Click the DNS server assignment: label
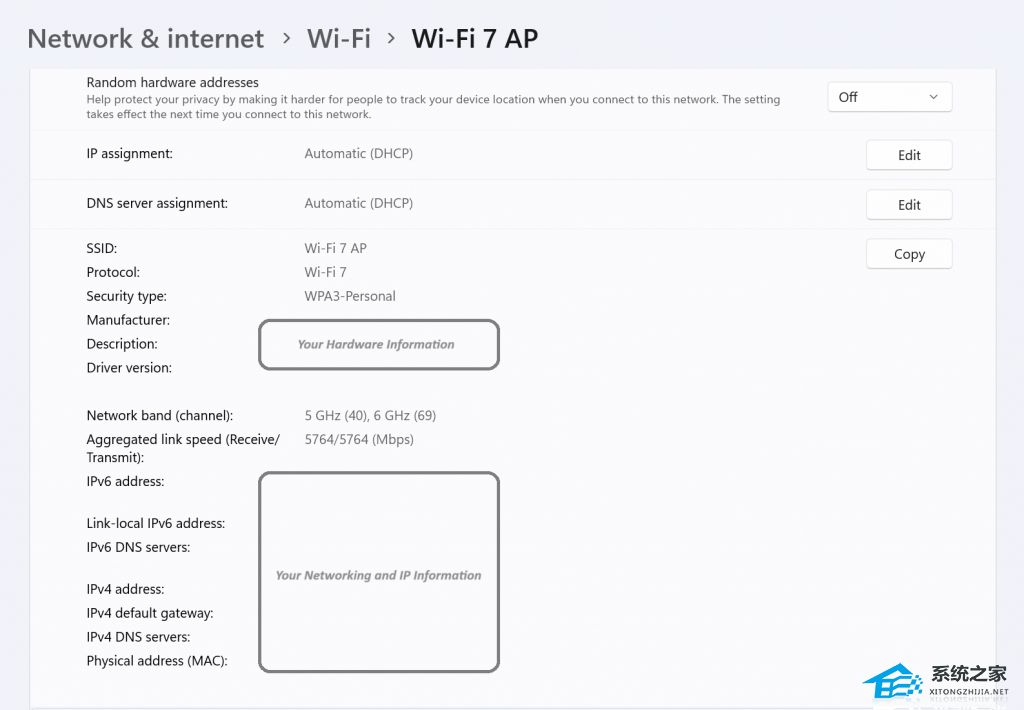The width and height of the screenshot is (1024, 710). click(x=157, y=203)
